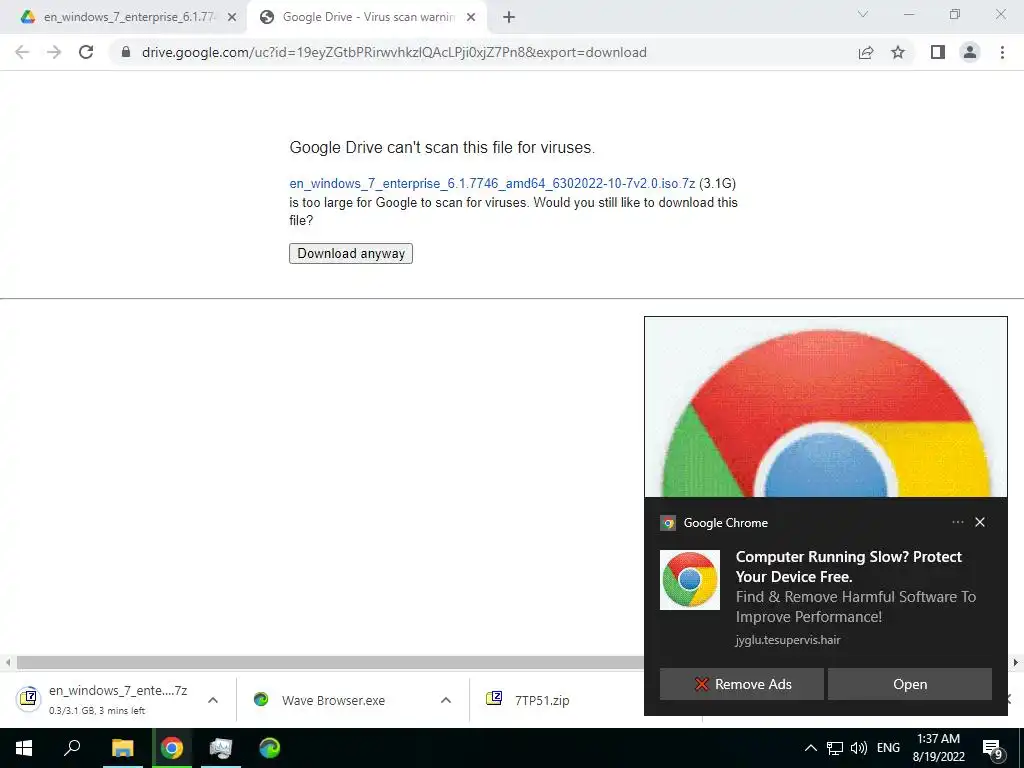Open the Windows Start menu
The width and height of the screenshot is (1024, 768).
pos(24,748)
